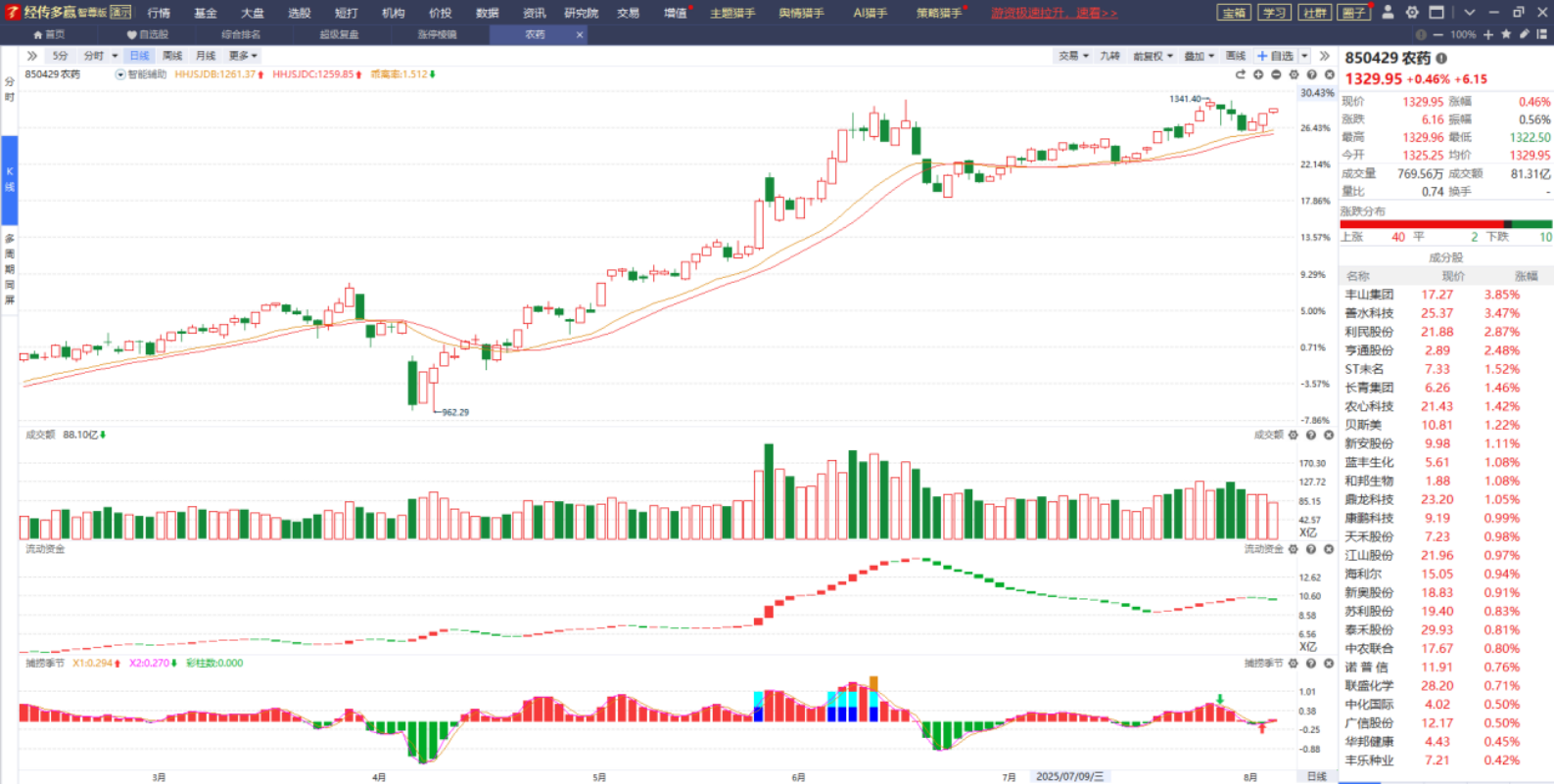
Task: Click 涨幅 column header to sort
Action: (x=1526, y=276)
